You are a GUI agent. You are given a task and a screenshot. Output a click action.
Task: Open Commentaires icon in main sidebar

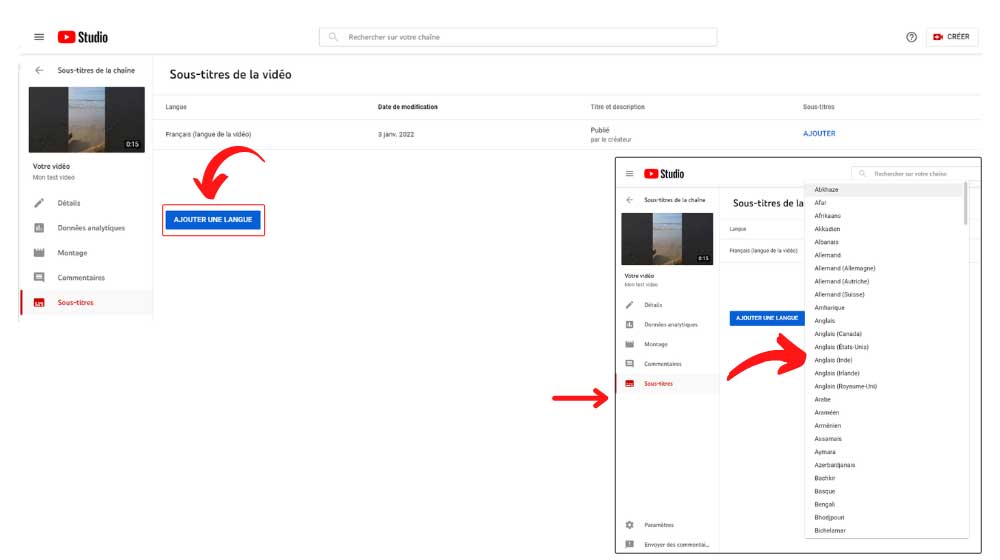39,277
